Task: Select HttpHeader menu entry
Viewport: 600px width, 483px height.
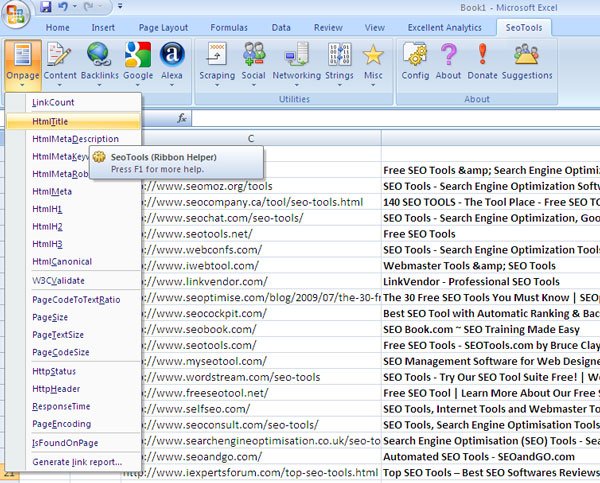Action: (x=73, y=389)
